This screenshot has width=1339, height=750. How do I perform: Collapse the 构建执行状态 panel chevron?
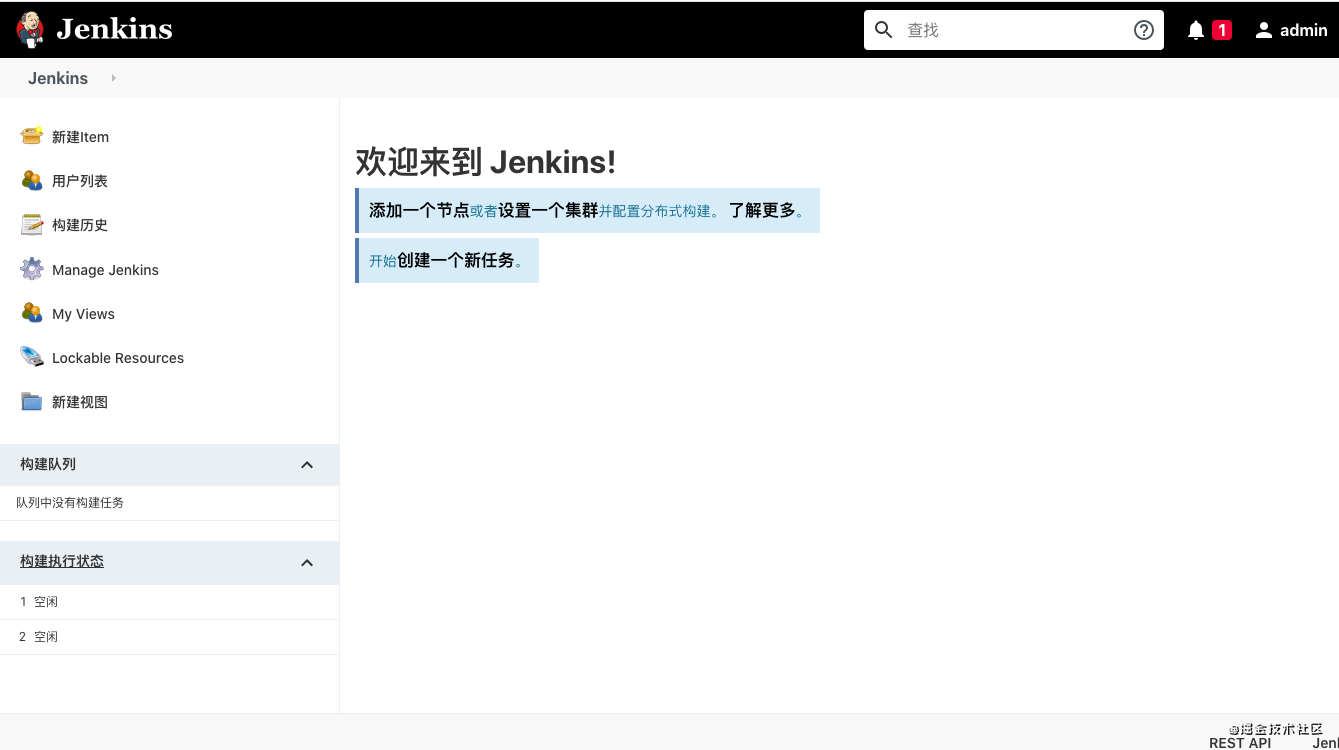(307, 563)
